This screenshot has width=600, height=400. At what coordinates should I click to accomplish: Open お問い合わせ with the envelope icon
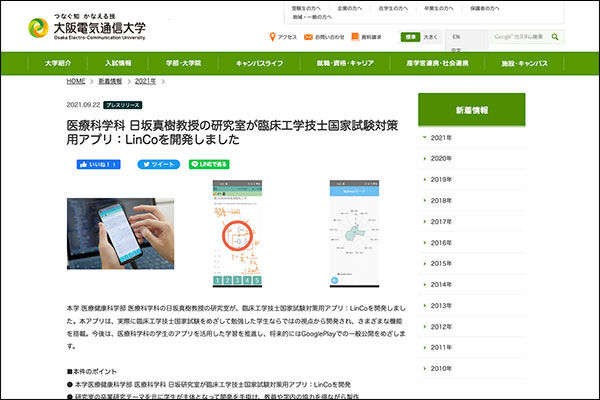(324, 37)
